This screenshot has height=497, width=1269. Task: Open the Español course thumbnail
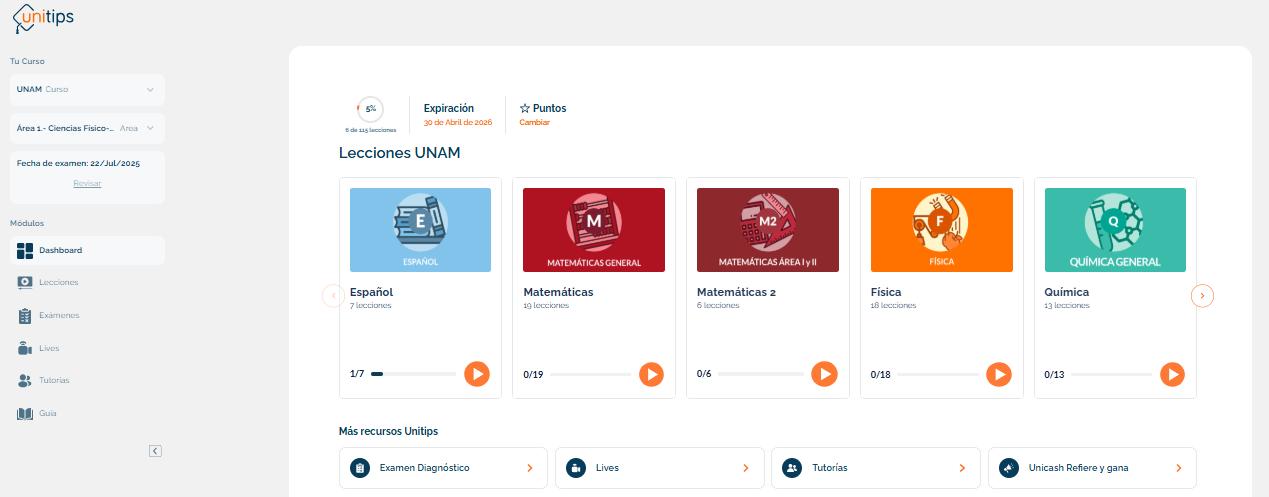coord(420,230)
